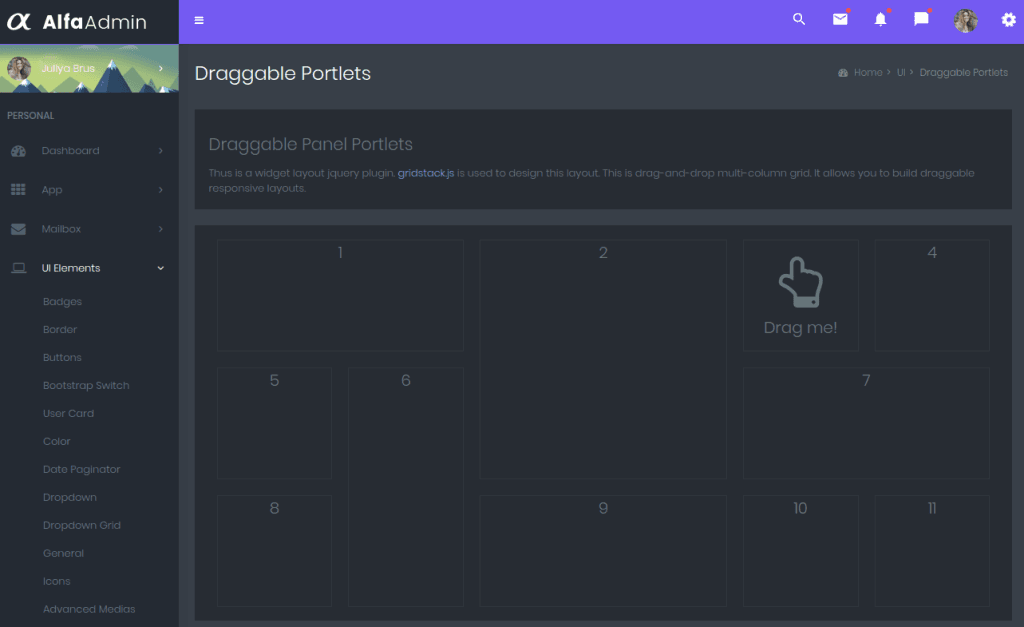Go to Home breadcrumb link
1024x627 pixels.
(x=868, y=72)
